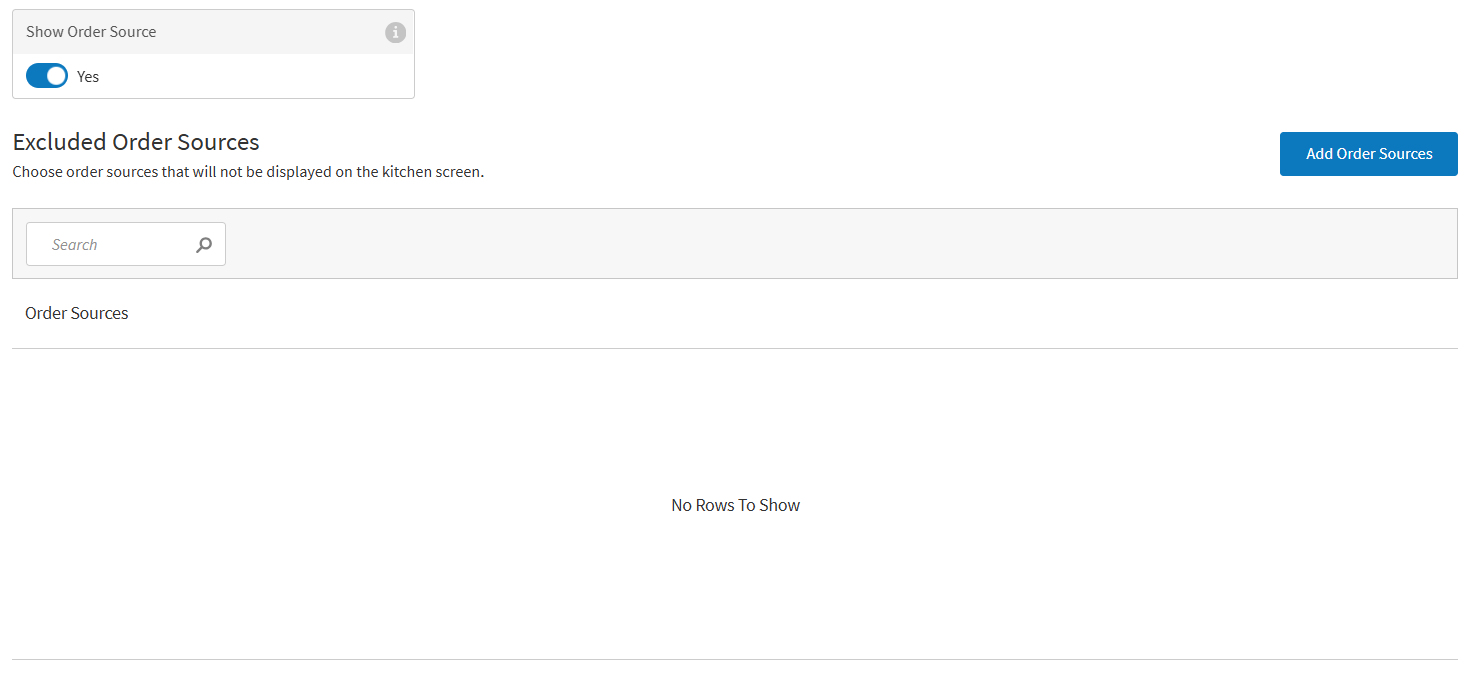Click the No Rows To Show message

(735, 505)
